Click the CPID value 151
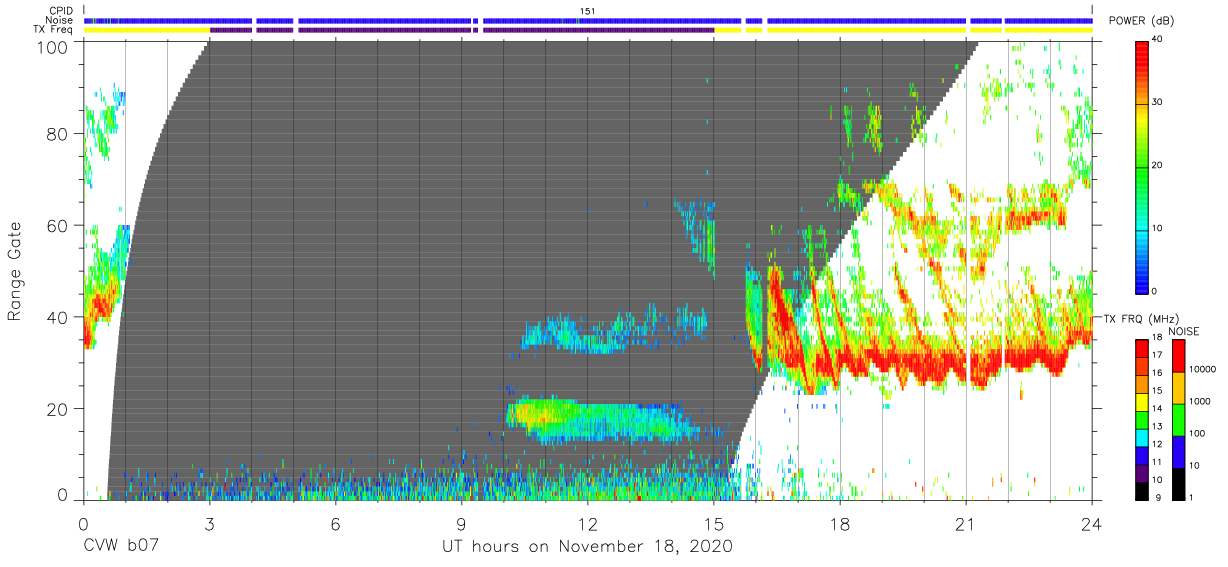Viewport: 1228px width, 567px height. coord(588,11)
